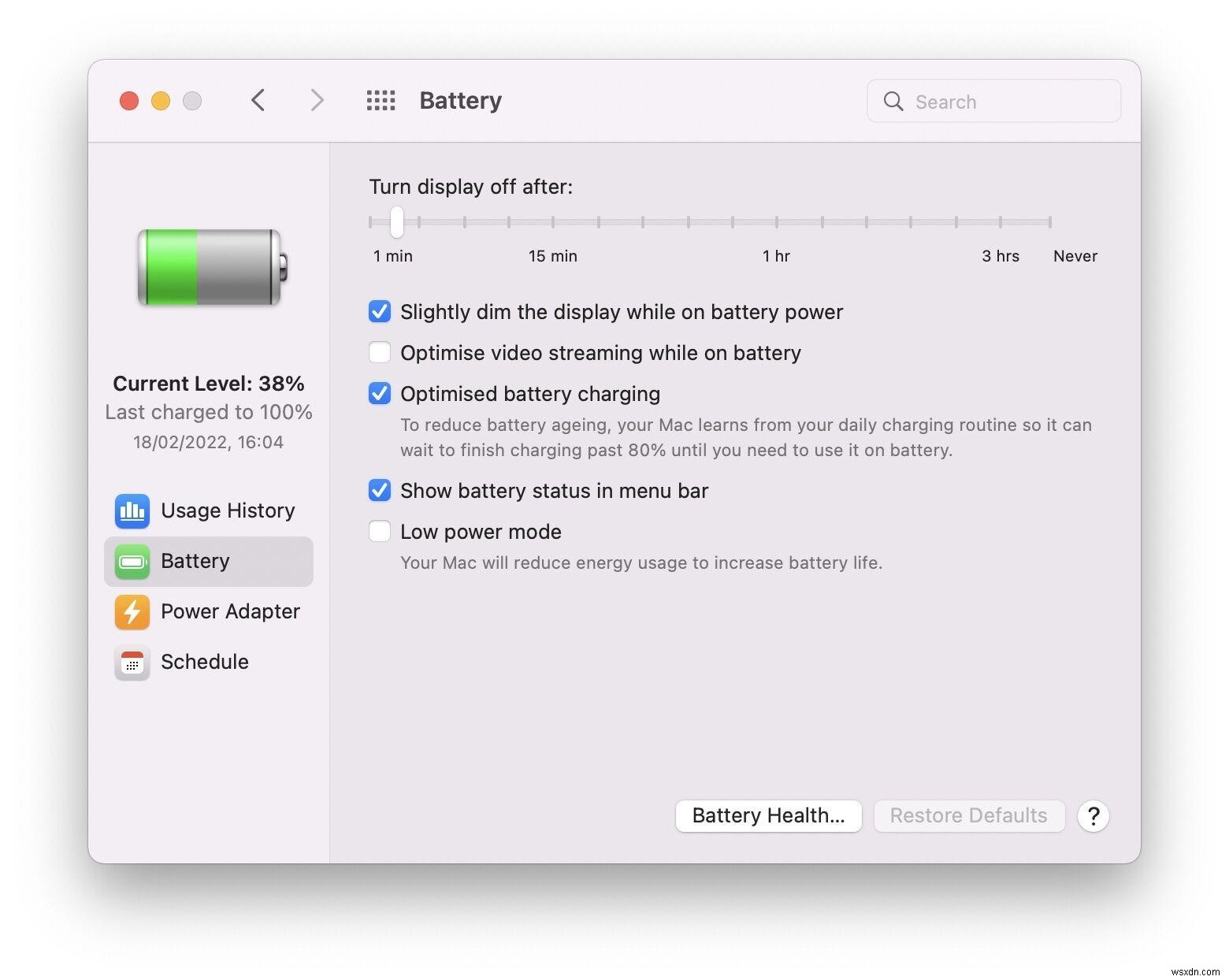Image resolution: width=1229 pixels, height=980 pixels.
Task: Click the forward navigation arrow
Action: click(316, 100)
